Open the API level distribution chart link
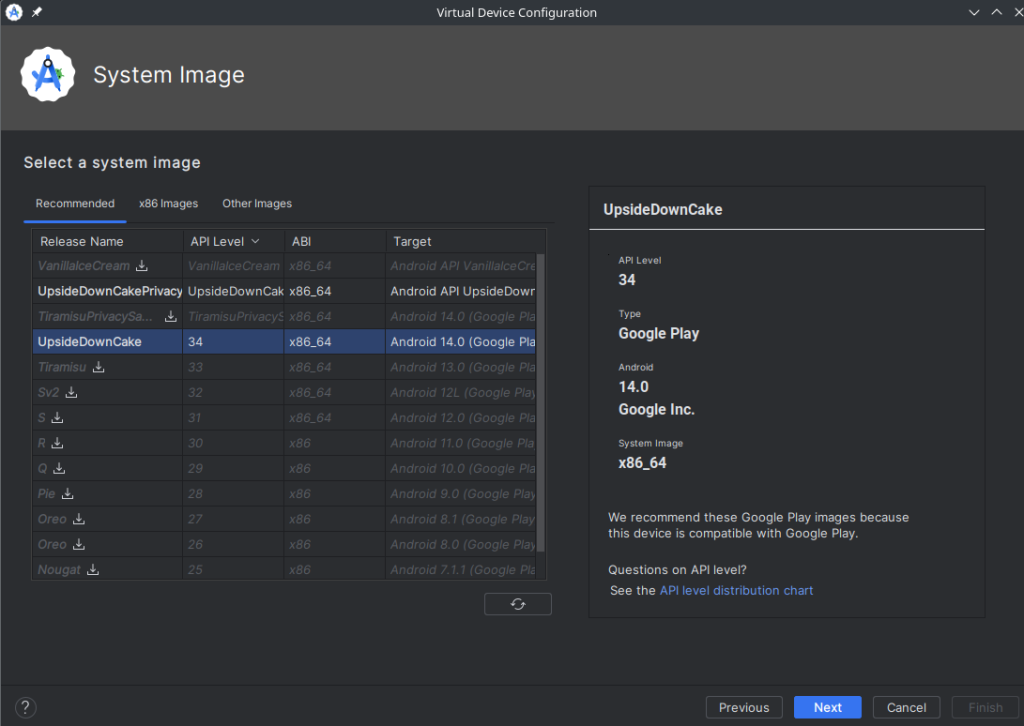Viewport: 1024px width, 726px height. (736, 591)
